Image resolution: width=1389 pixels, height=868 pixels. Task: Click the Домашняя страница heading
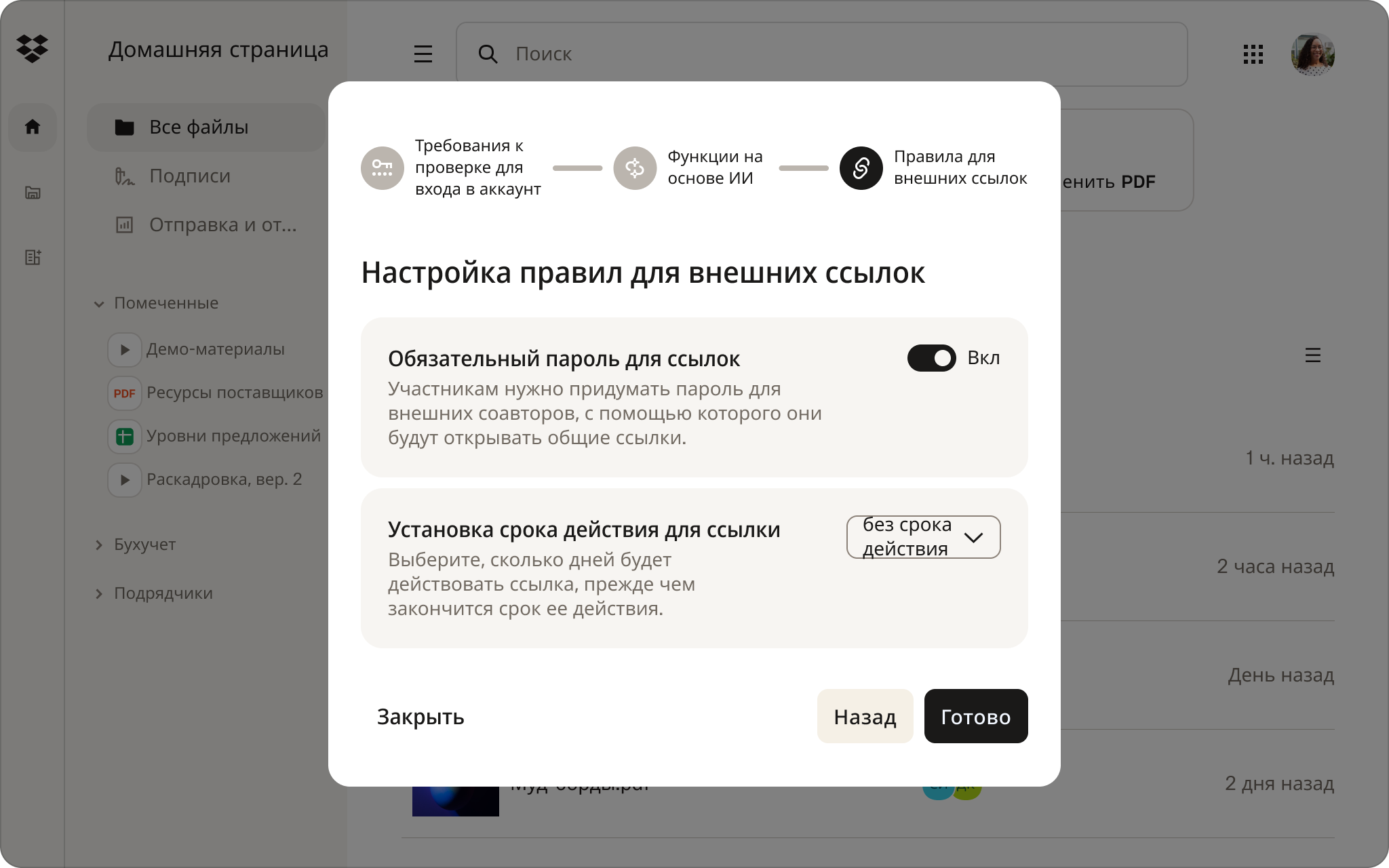(218, 50)
